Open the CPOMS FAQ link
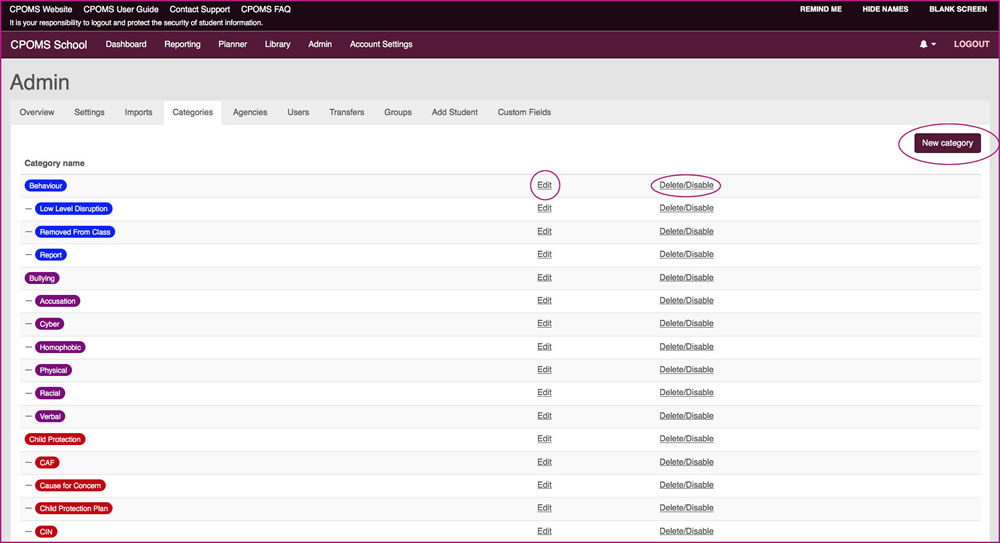Image resolution: width=1000 pixels, height=543 pixels. coord(266,9)
